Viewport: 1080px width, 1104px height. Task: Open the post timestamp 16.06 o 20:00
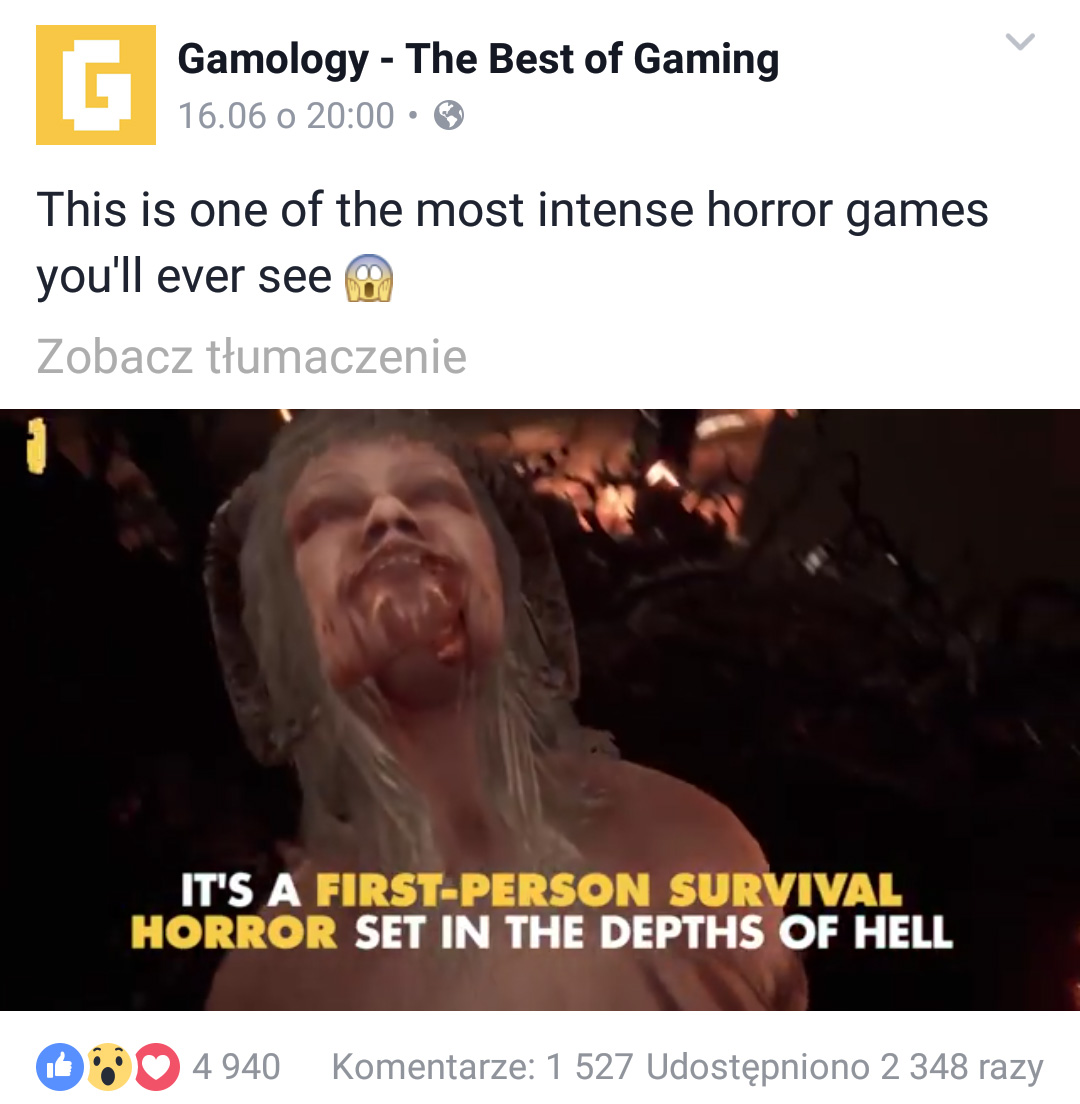point(286,115)
